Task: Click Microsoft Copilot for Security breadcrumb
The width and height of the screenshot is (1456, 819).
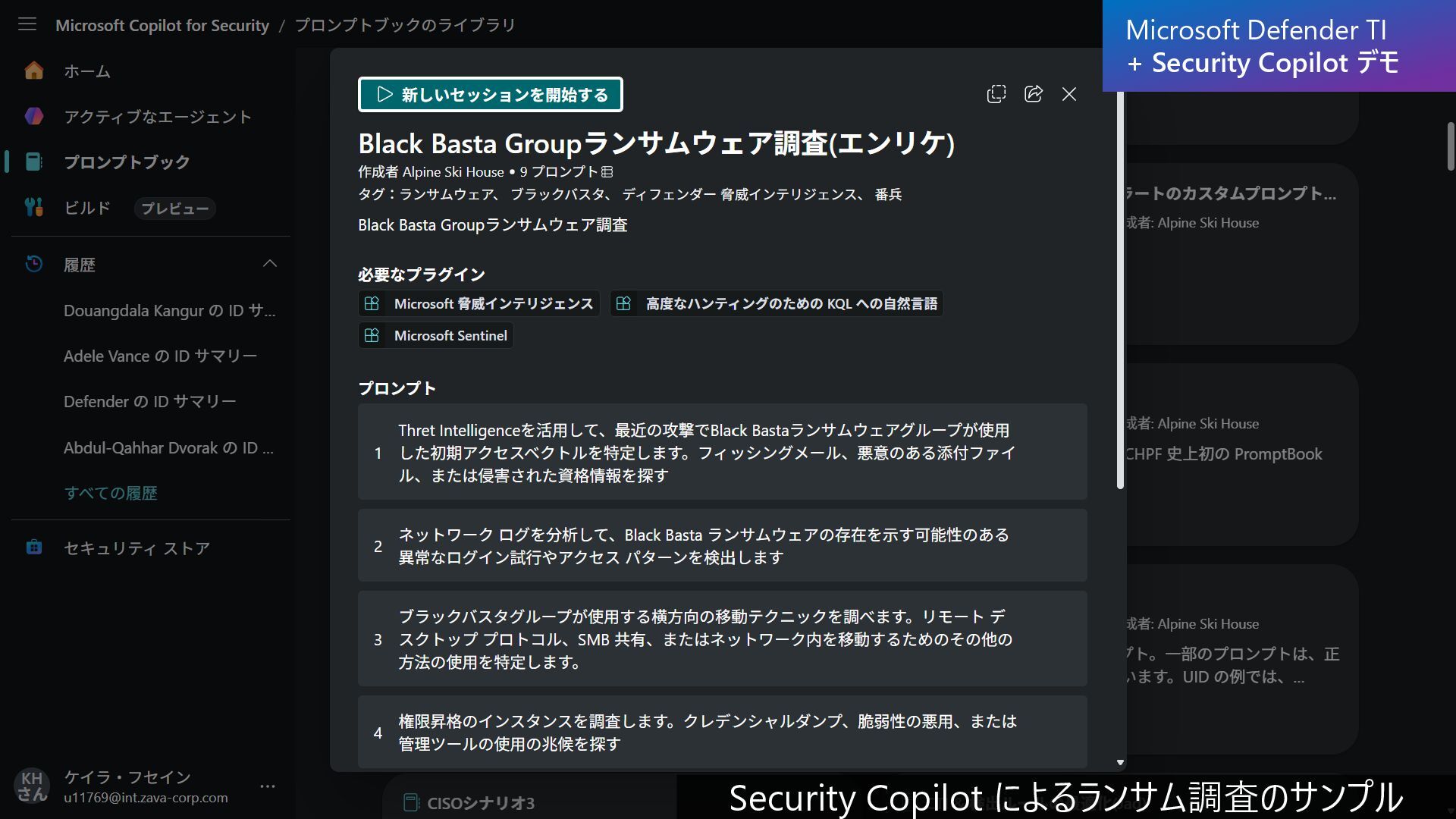Action: [x=162, y=25]
